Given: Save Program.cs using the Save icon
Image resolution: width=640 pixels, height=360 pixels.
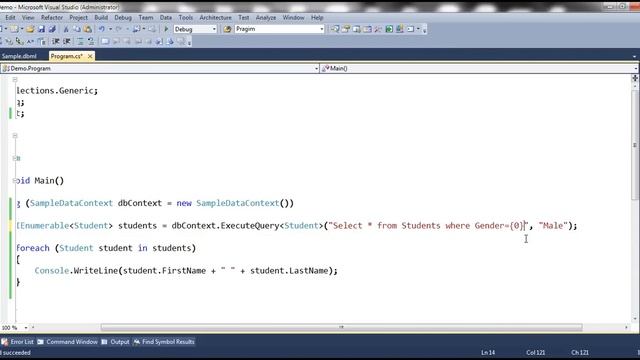Looking at the screenshot, I should pyautogui.click(x=41, y=29).
